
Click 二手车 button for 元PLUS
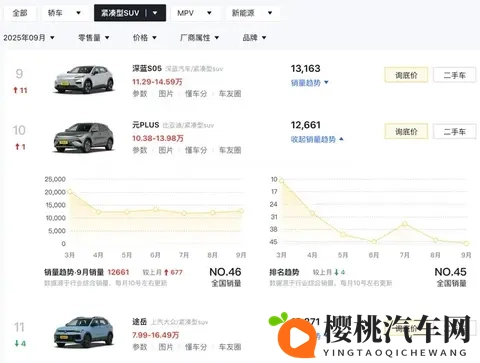click(x=455, y=132)
